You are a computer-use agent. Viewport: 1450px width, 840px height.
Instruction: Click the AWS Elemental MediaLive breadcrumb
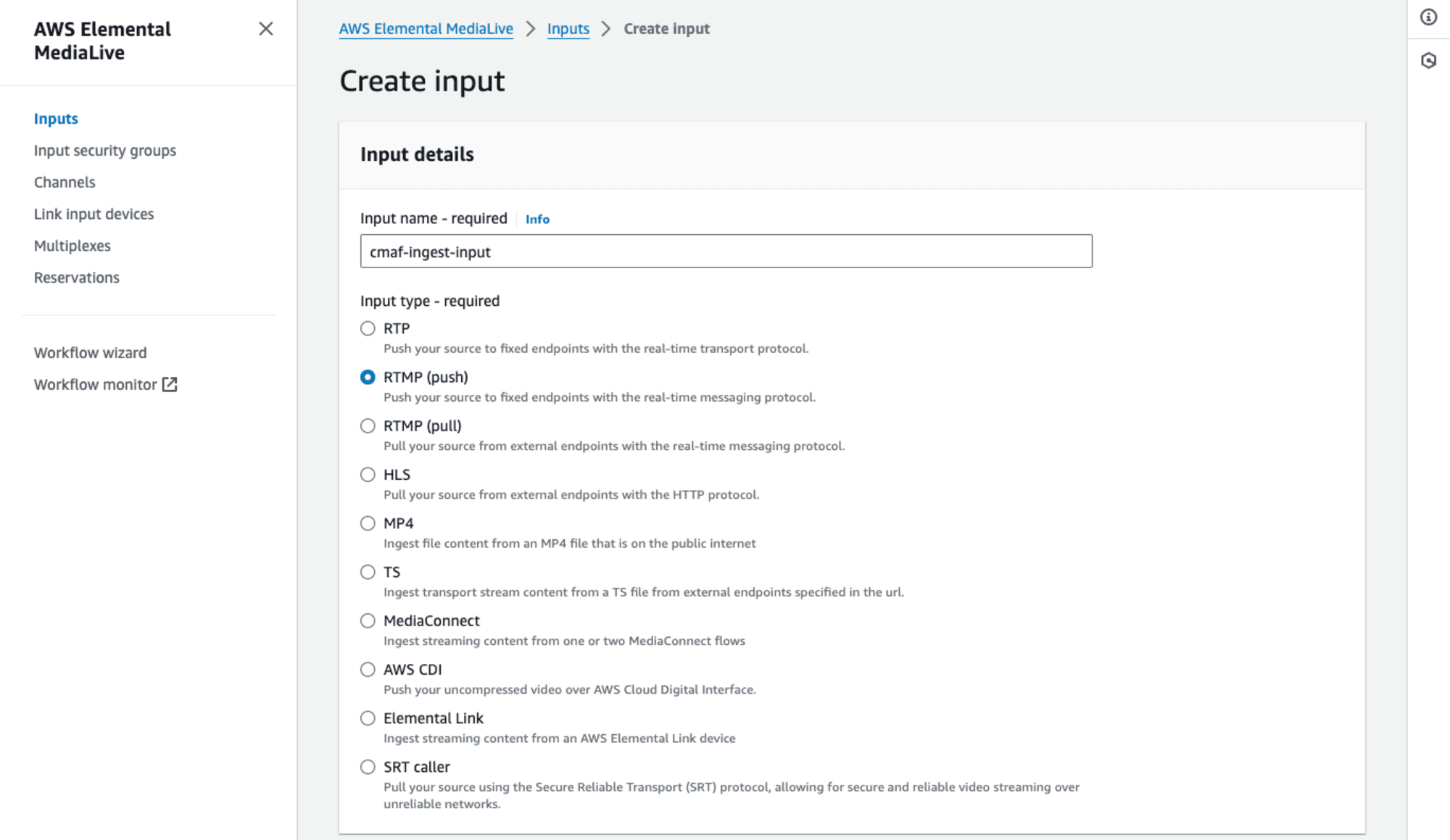tap(426, 29)
